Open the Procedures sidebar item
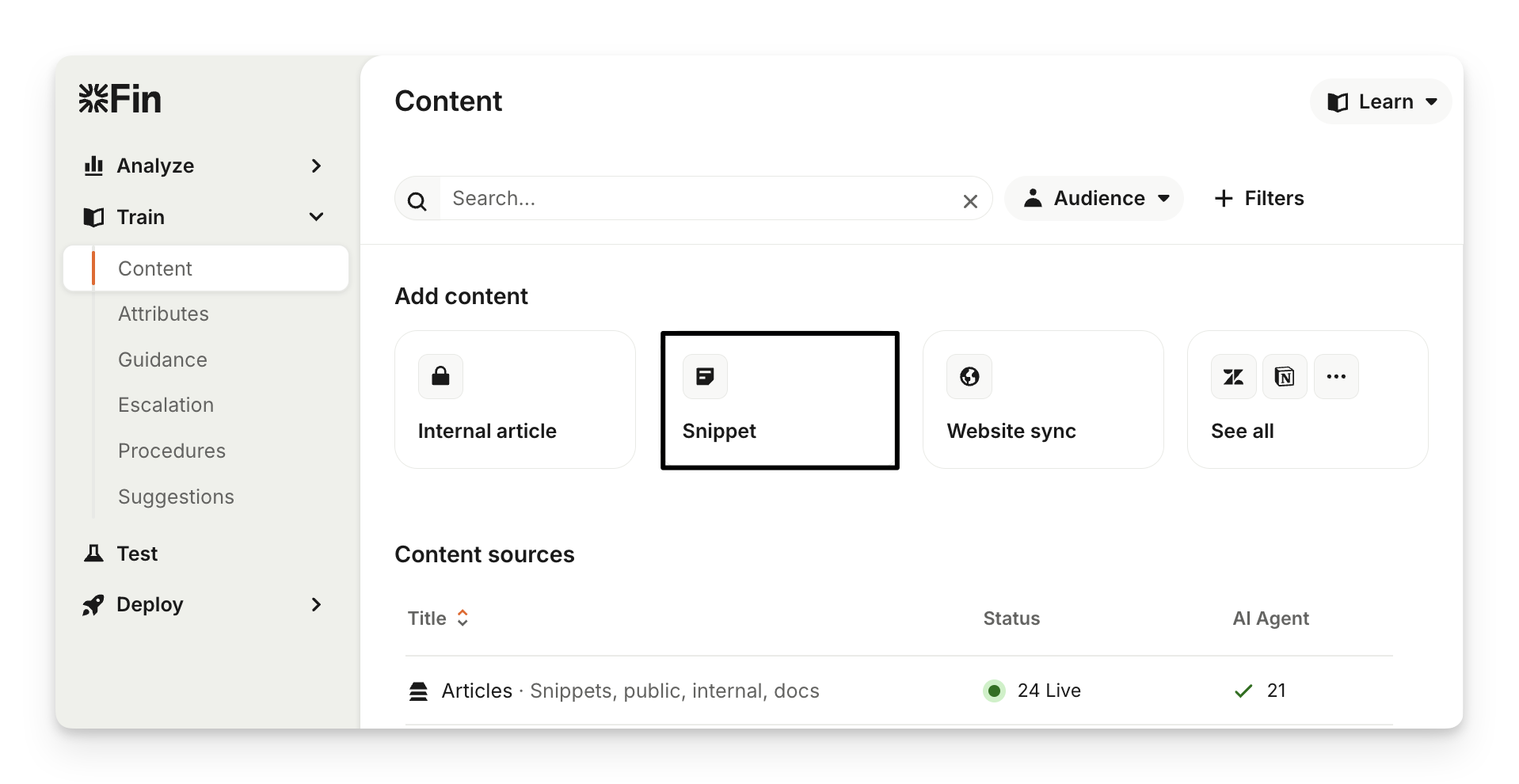This screenshot has height=784, width=1519. point(172,451)
